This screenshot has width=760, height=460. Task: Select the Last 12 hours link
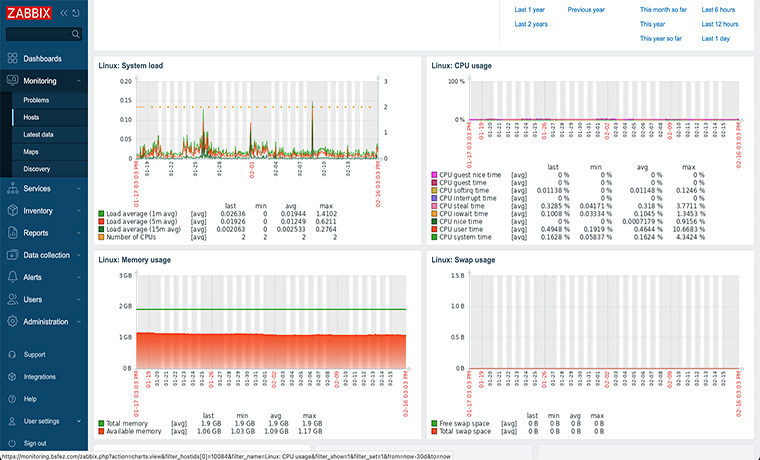(719, 24)
